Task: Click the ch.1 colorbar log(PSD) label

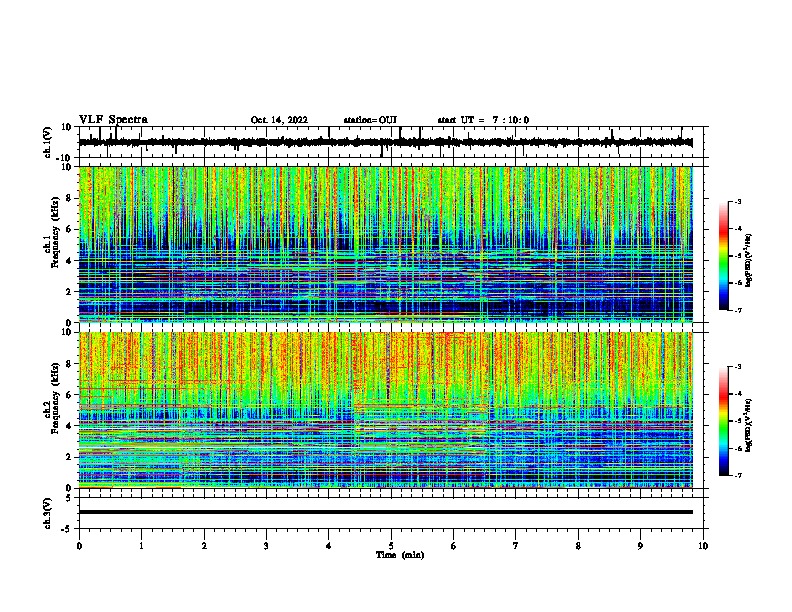Action: pos(749,261)
